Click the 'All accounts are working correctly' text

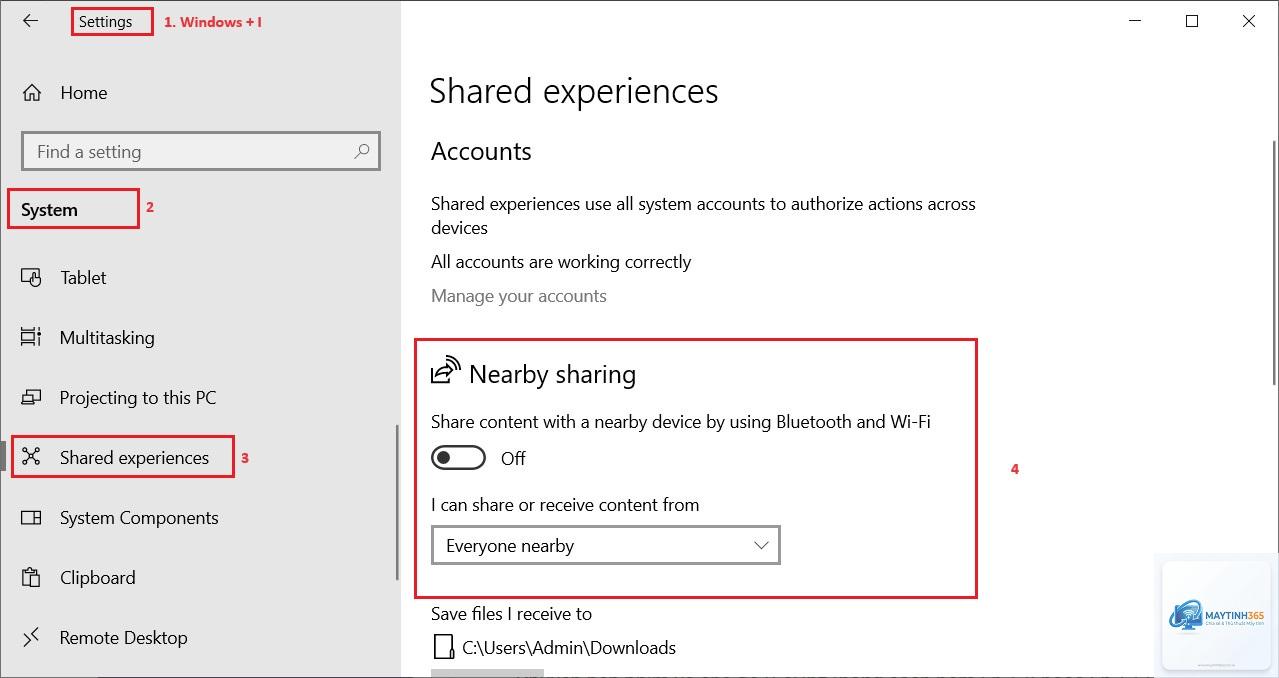561,262
